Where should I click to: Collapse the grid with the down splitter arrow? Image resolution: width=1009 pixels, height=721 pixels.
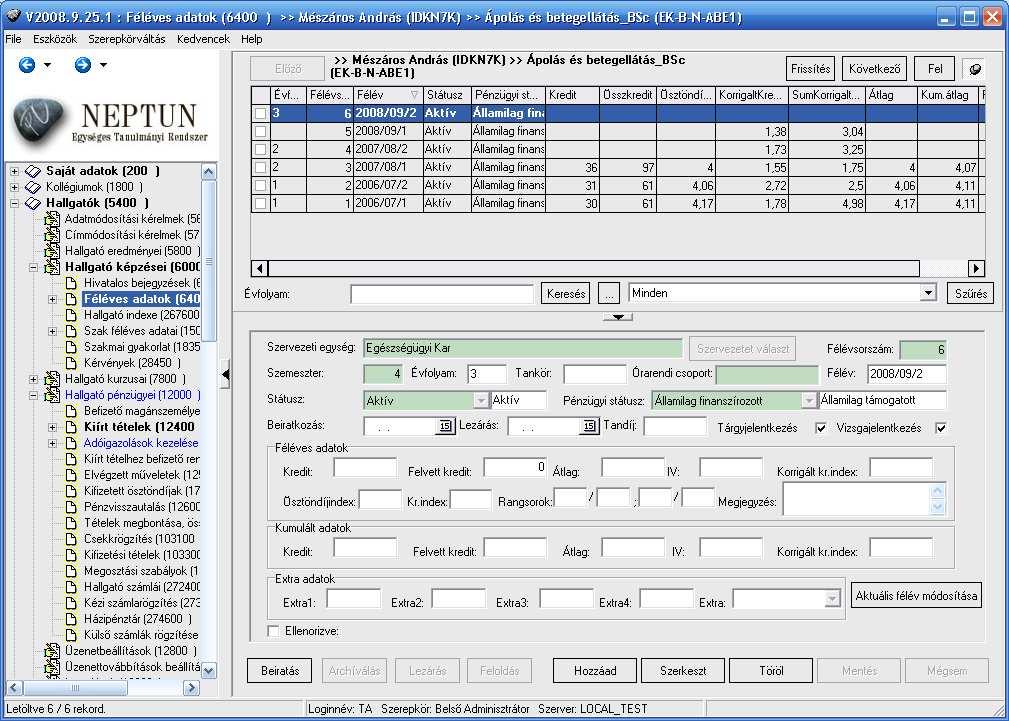pyautogui.click(x=618, y=317)
